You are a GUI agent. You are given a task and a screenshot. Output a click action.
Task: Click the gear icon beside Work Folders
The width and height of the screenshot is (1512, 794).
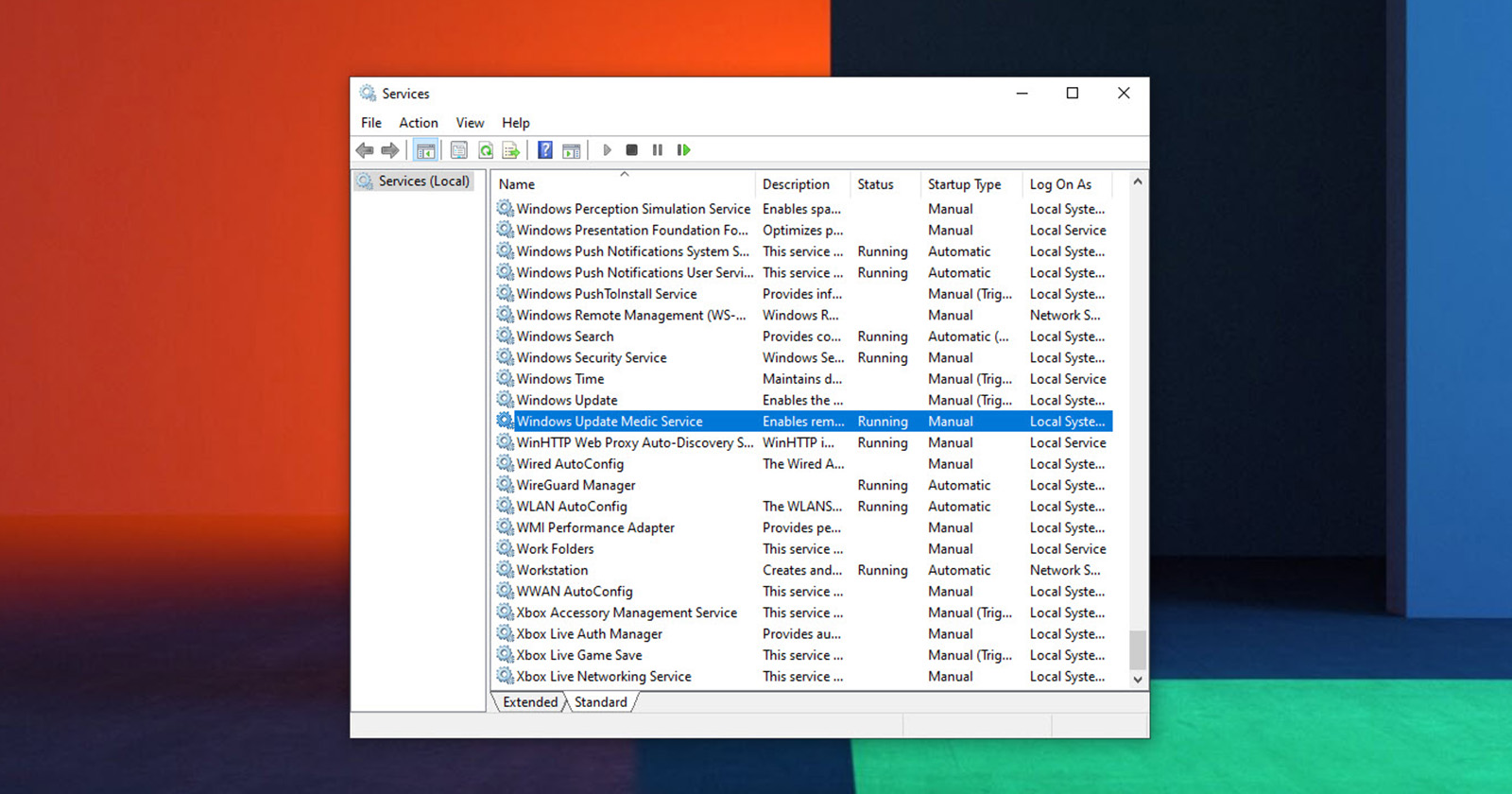click(506, 548)
